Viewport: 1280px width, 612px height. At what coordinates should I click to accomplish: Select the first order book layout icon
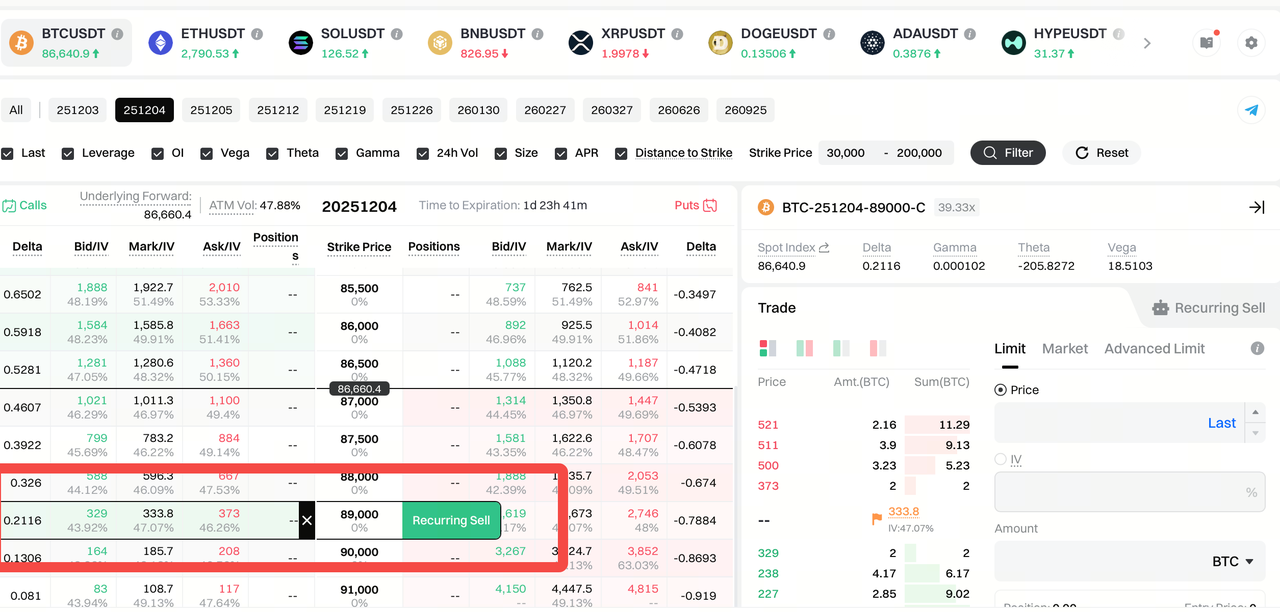(768, 348)
